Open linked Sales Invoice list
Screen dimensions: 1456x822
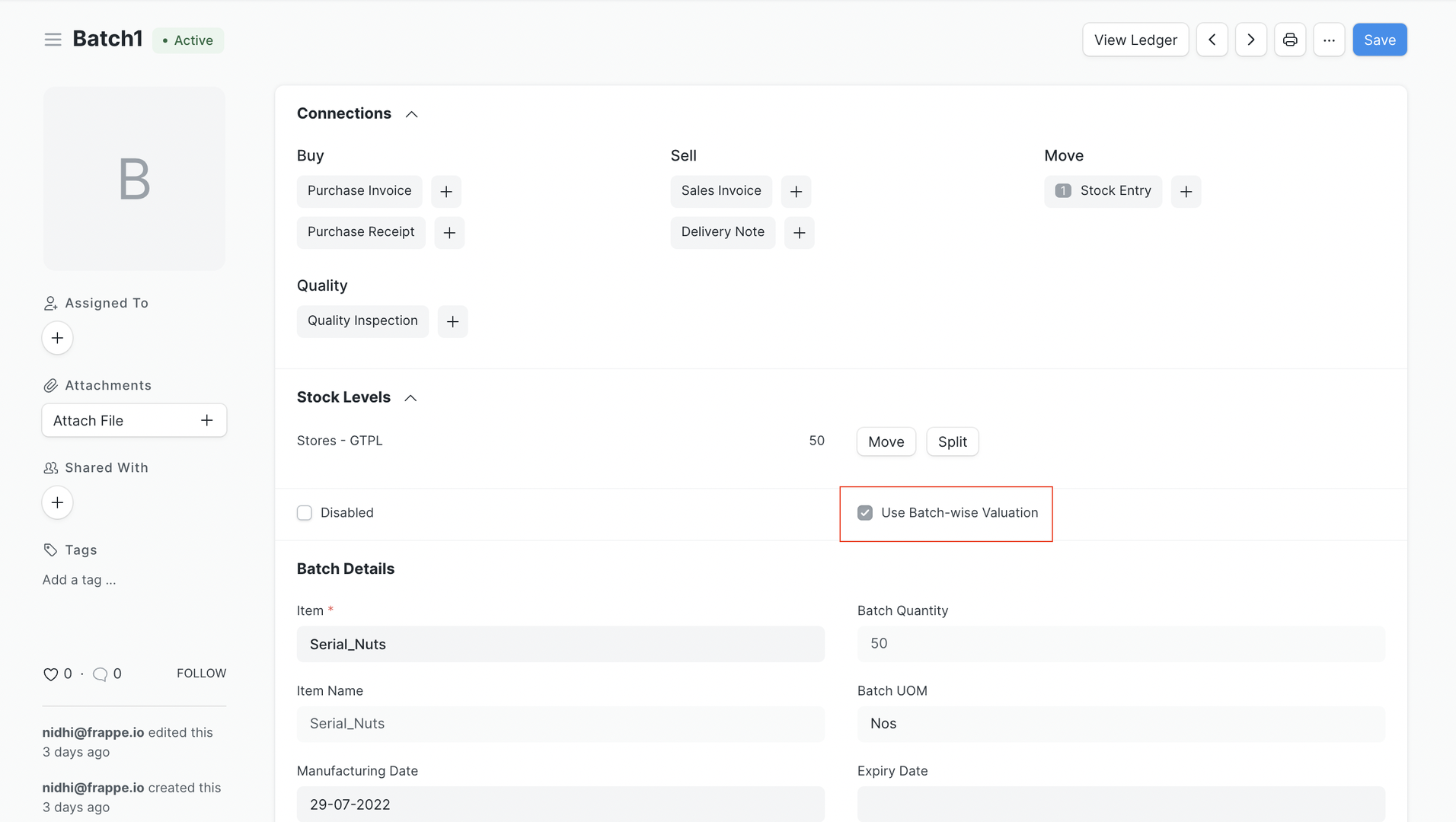pyautogui.click(x=721, y=191)
